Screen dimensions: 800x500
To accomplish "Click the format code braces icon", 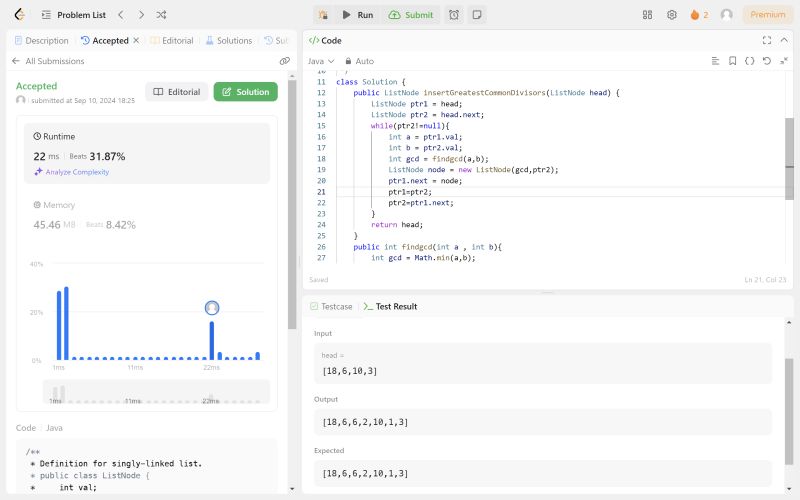I will (x=749, y=61).
